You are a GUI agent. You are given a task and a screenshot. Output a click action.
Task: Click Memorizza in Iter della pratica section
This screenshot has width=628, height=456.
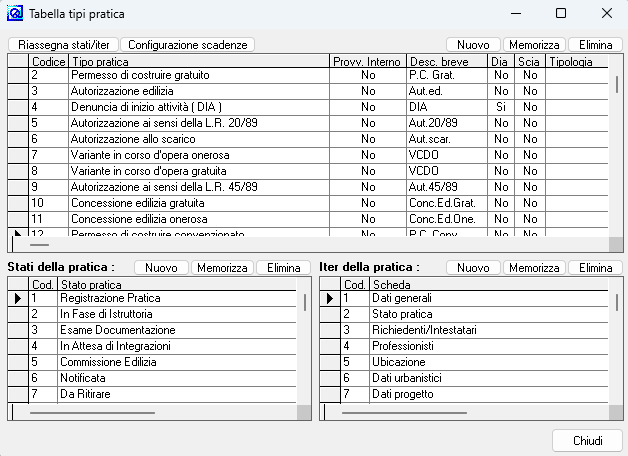click(x=532, y=268)
